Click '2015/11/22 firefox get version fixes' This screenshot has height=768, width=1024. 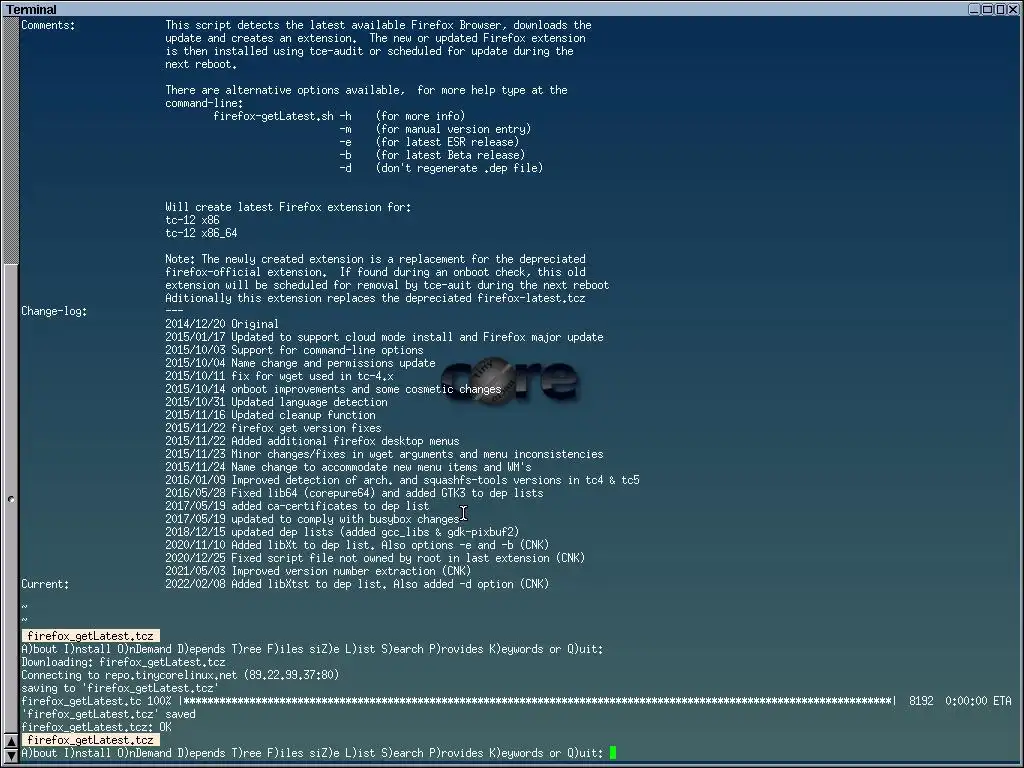click(x=273, y=428)
